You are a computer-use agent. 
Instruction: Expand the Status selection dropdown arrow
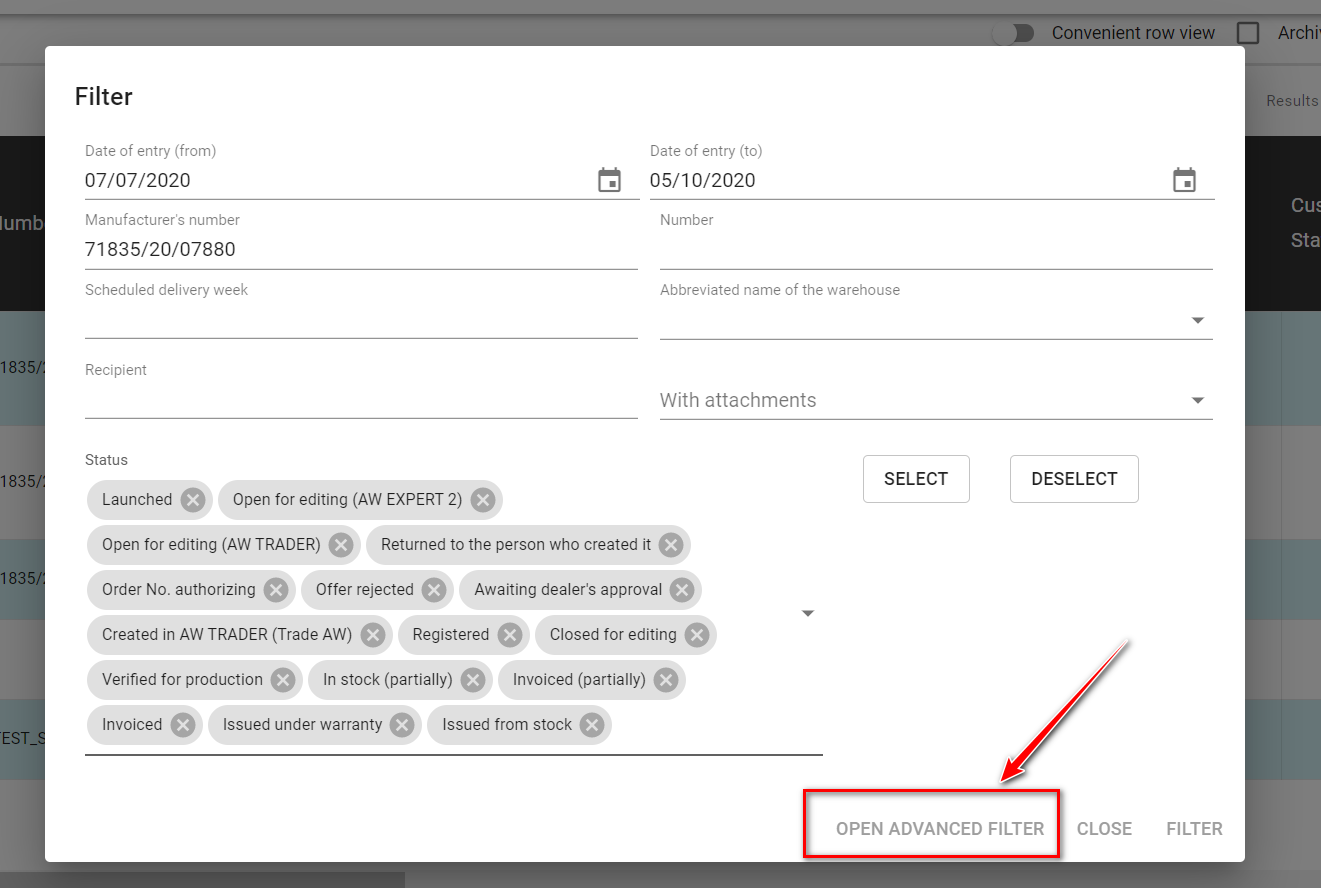point(808,613)
